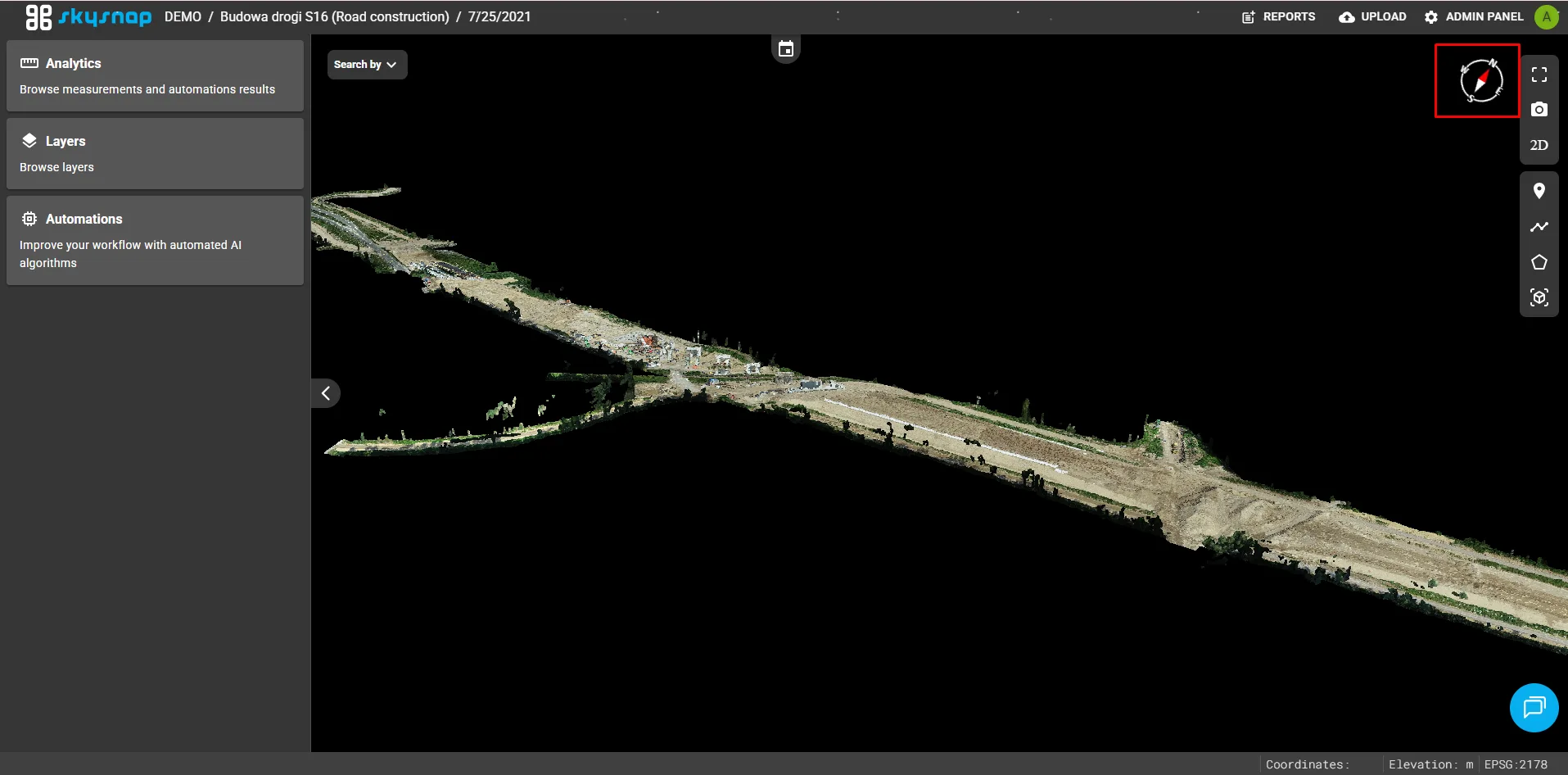The height and width of the screenshot is (775, 1568).
Task: Enter fullscreen view mode
Action: tap(1539, 75)
